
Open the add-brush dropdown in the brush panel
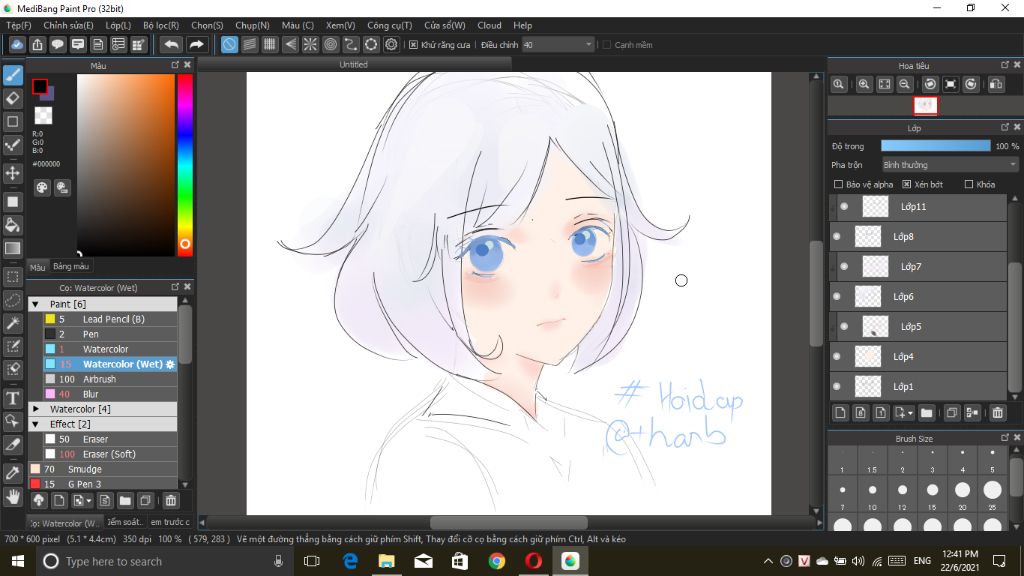(82, 501)
